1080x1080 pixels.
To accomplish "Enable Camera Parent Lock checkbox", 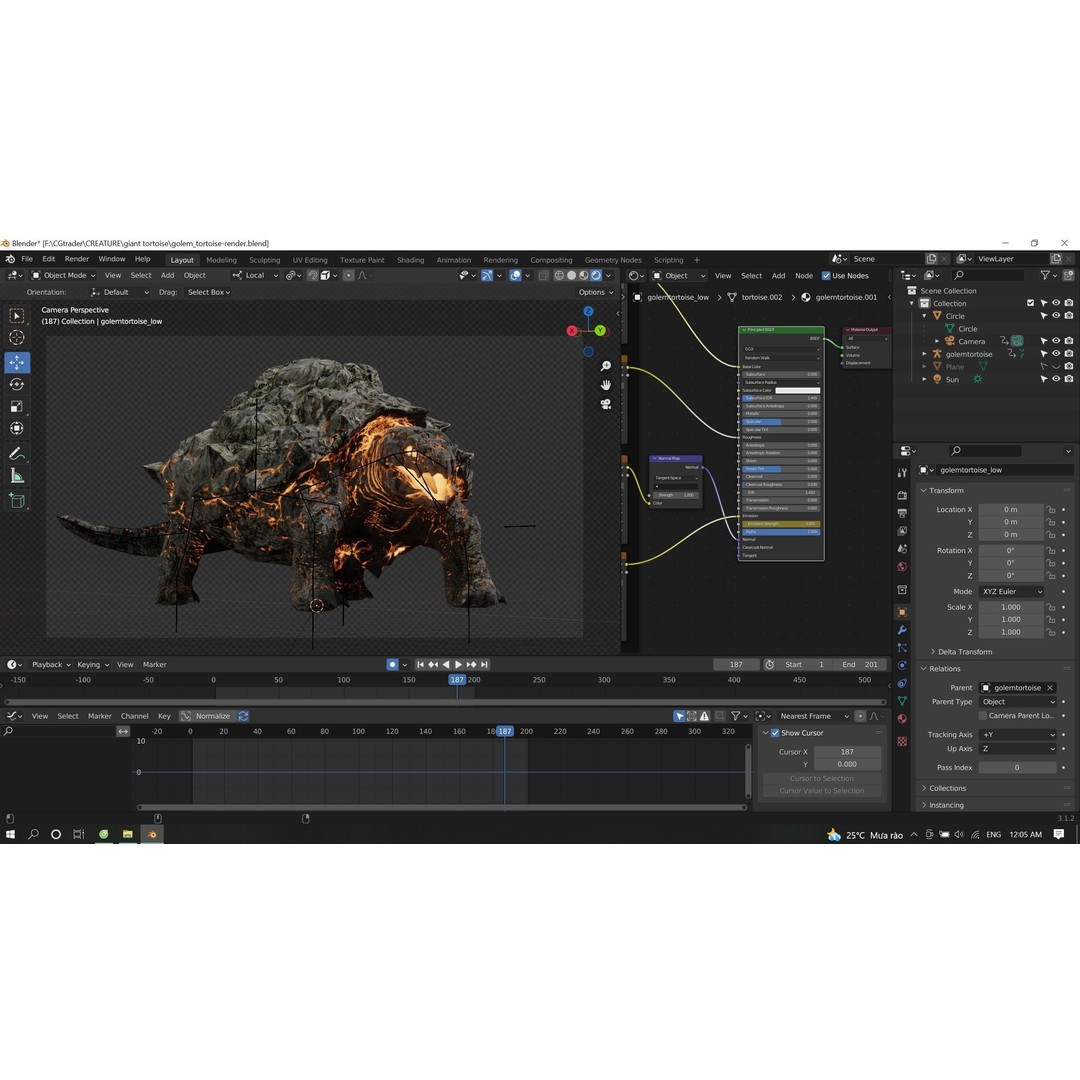I will tap(983, 716).
